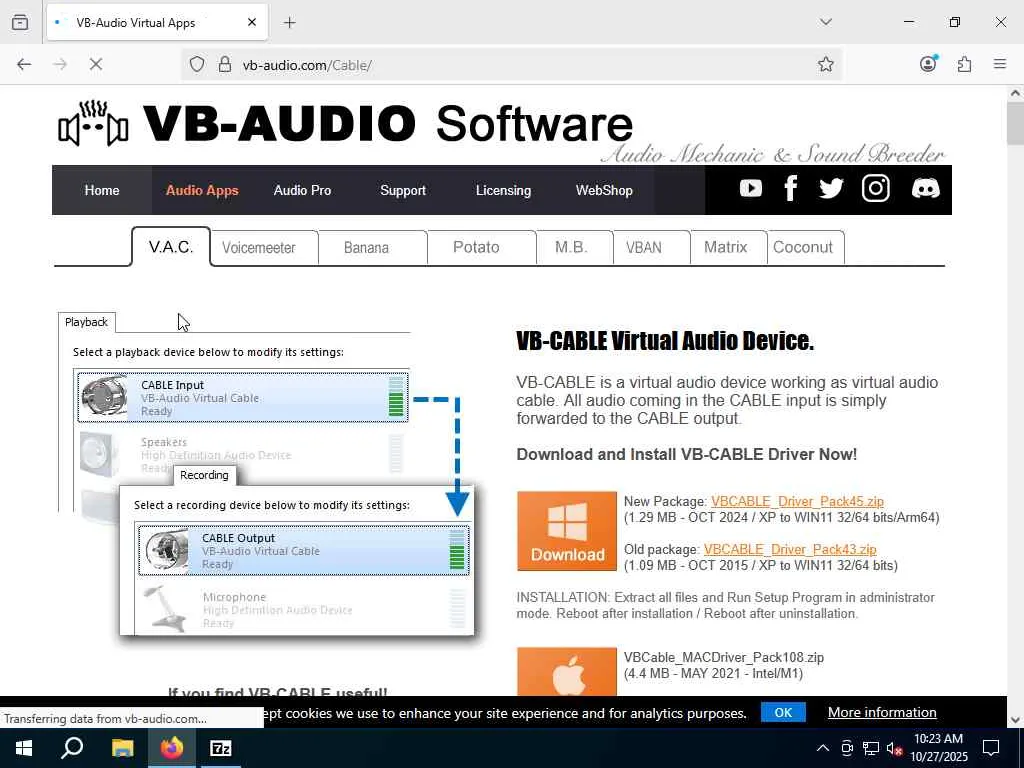Open the WebShop menu

point(604,190)
